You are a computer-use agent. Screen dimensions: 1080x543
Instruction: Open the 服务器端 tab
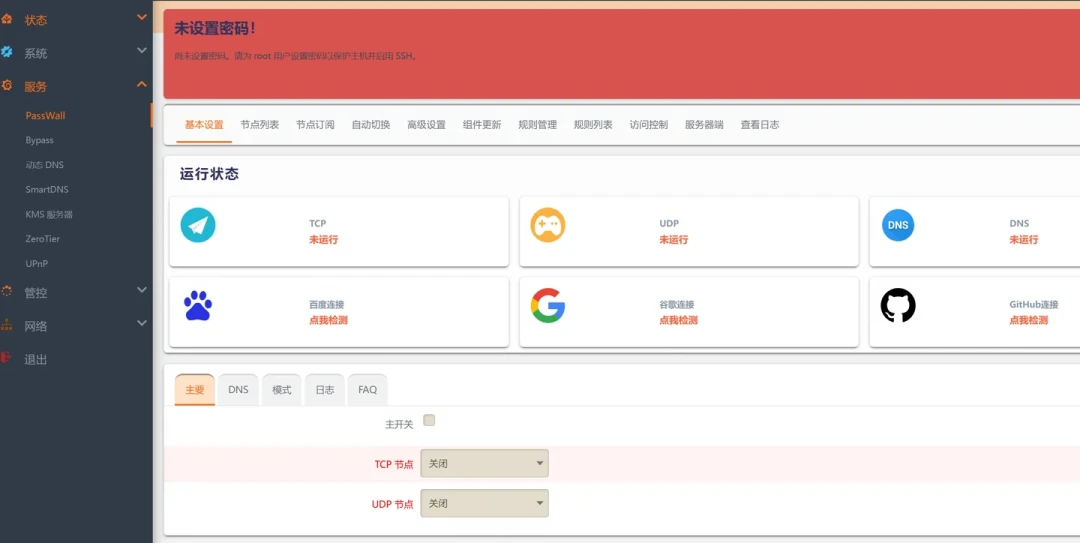704,125
